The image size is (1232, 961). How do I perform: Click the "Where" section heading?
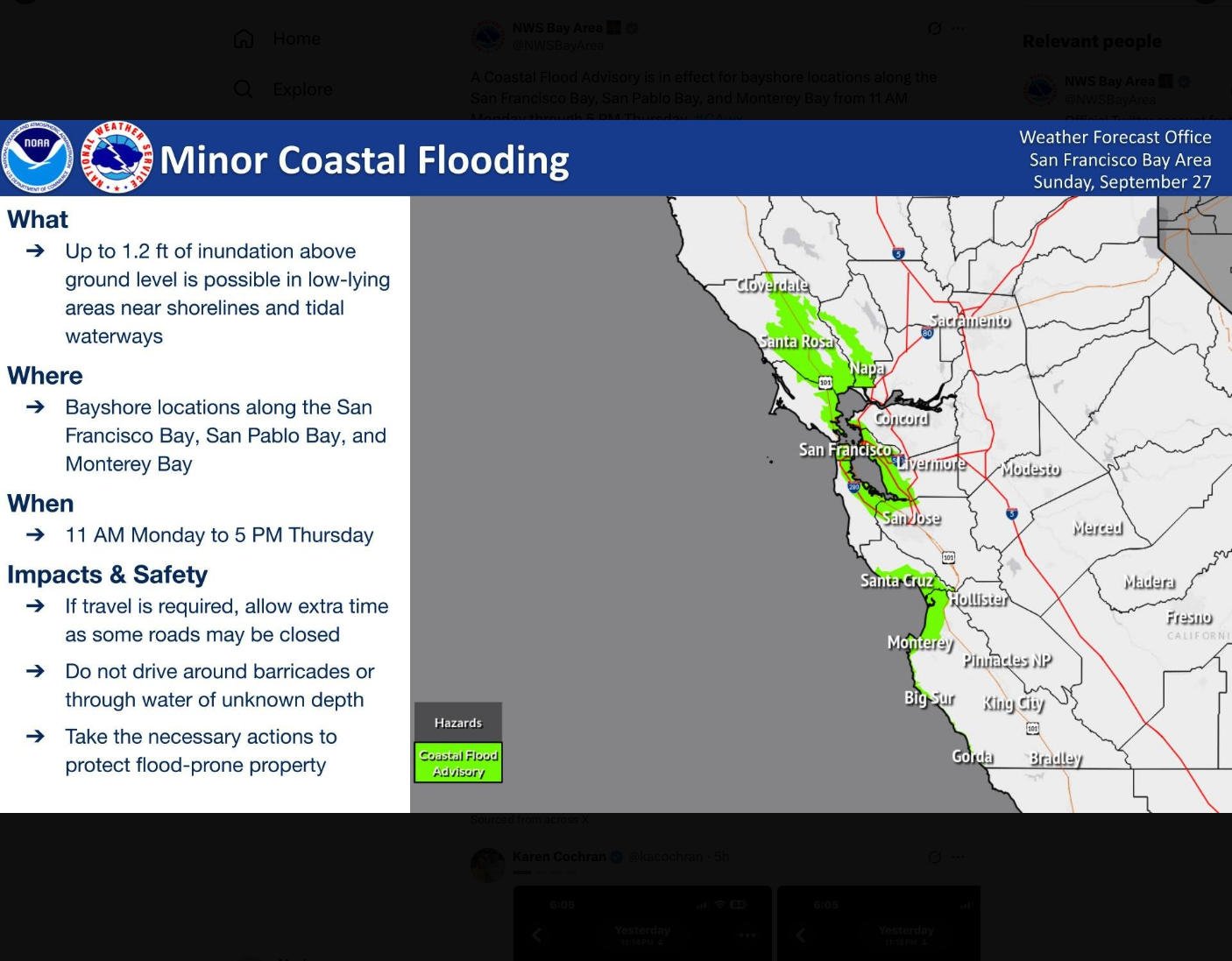45,376
